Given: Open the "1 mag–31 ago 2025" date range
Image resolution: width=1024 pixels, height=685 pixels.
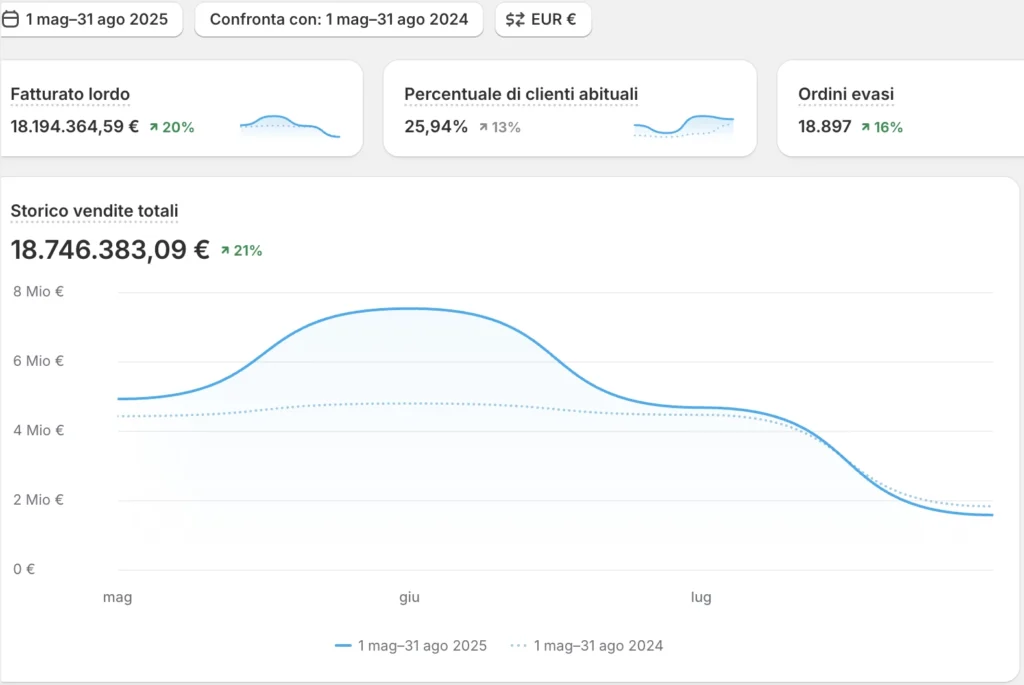Looking at the screenshot, I should [96, 19].
